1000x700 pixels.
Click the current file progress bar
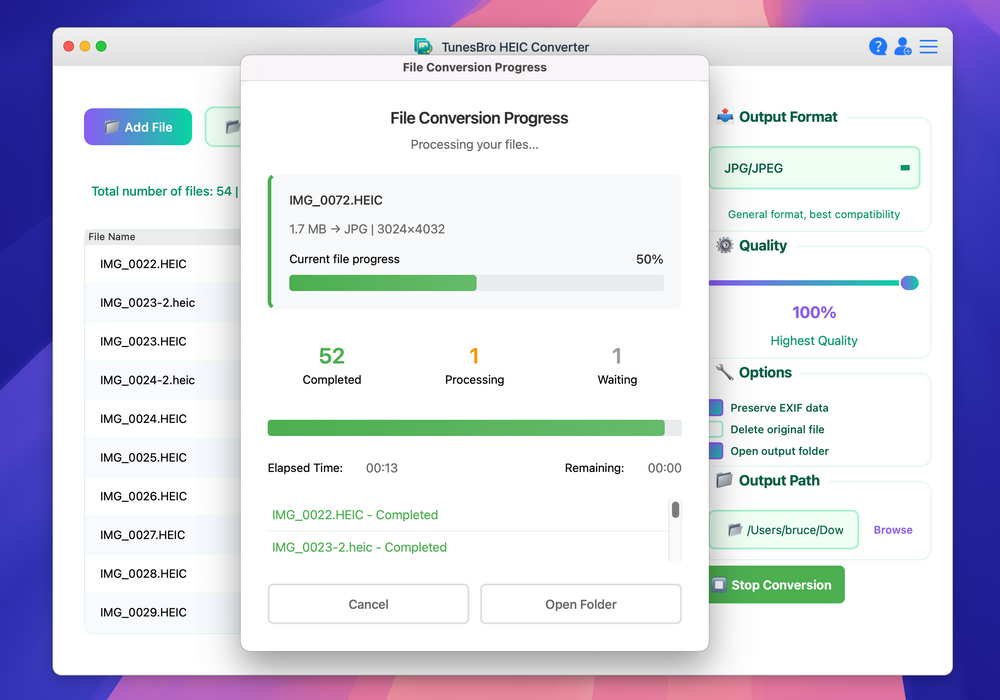pos(476,283)
